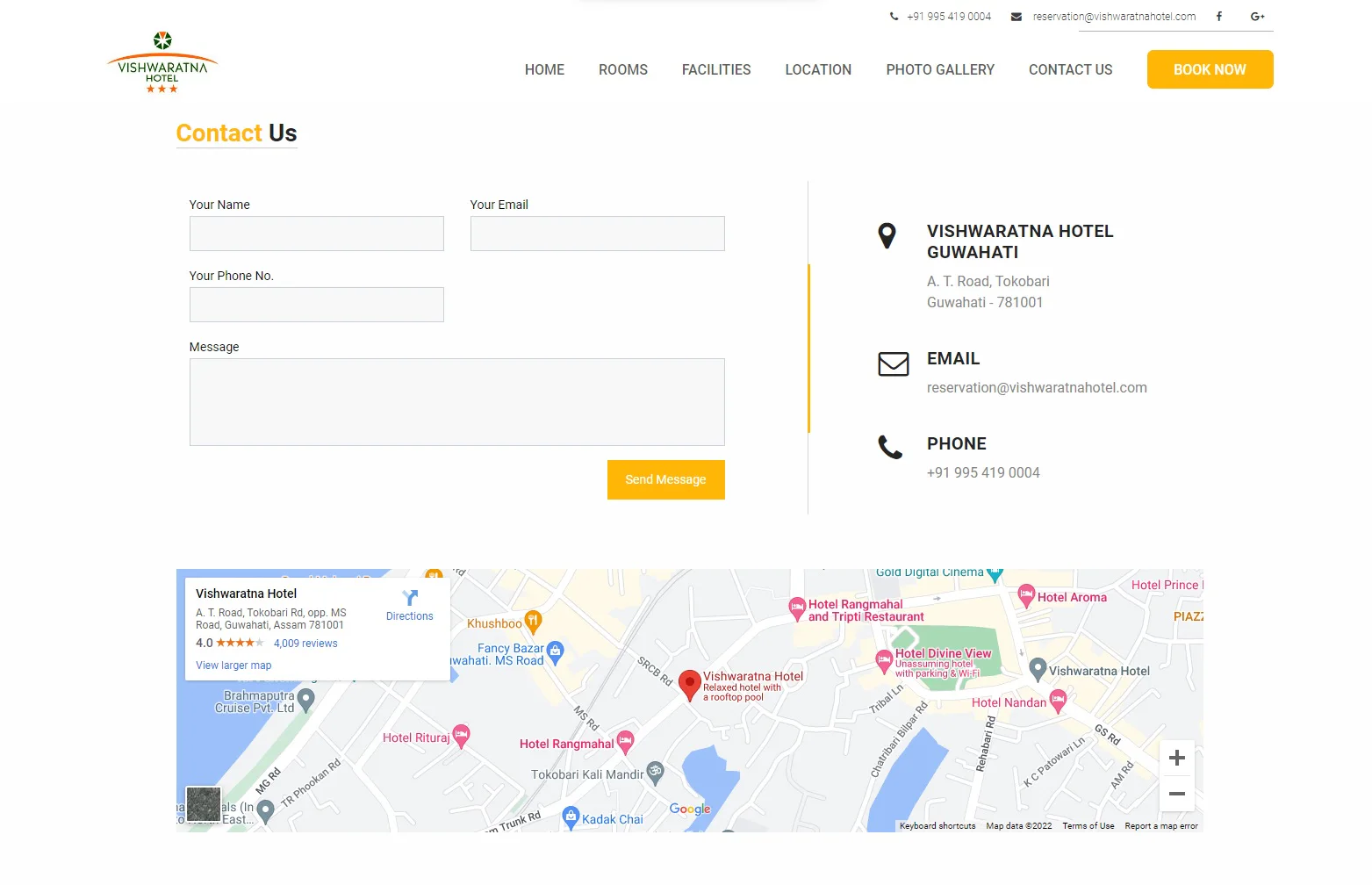Open View larger map link
Image resolution: width=1372 pixels, height=885 pixels.
[233, 666]
